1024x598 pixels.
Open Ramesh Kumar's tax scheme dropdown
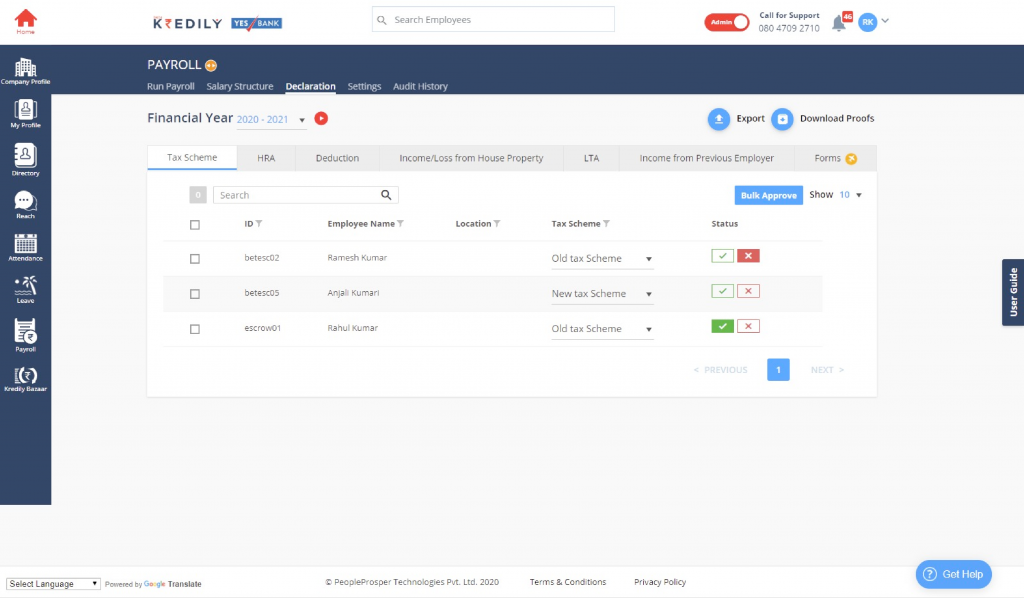[602, 259]
